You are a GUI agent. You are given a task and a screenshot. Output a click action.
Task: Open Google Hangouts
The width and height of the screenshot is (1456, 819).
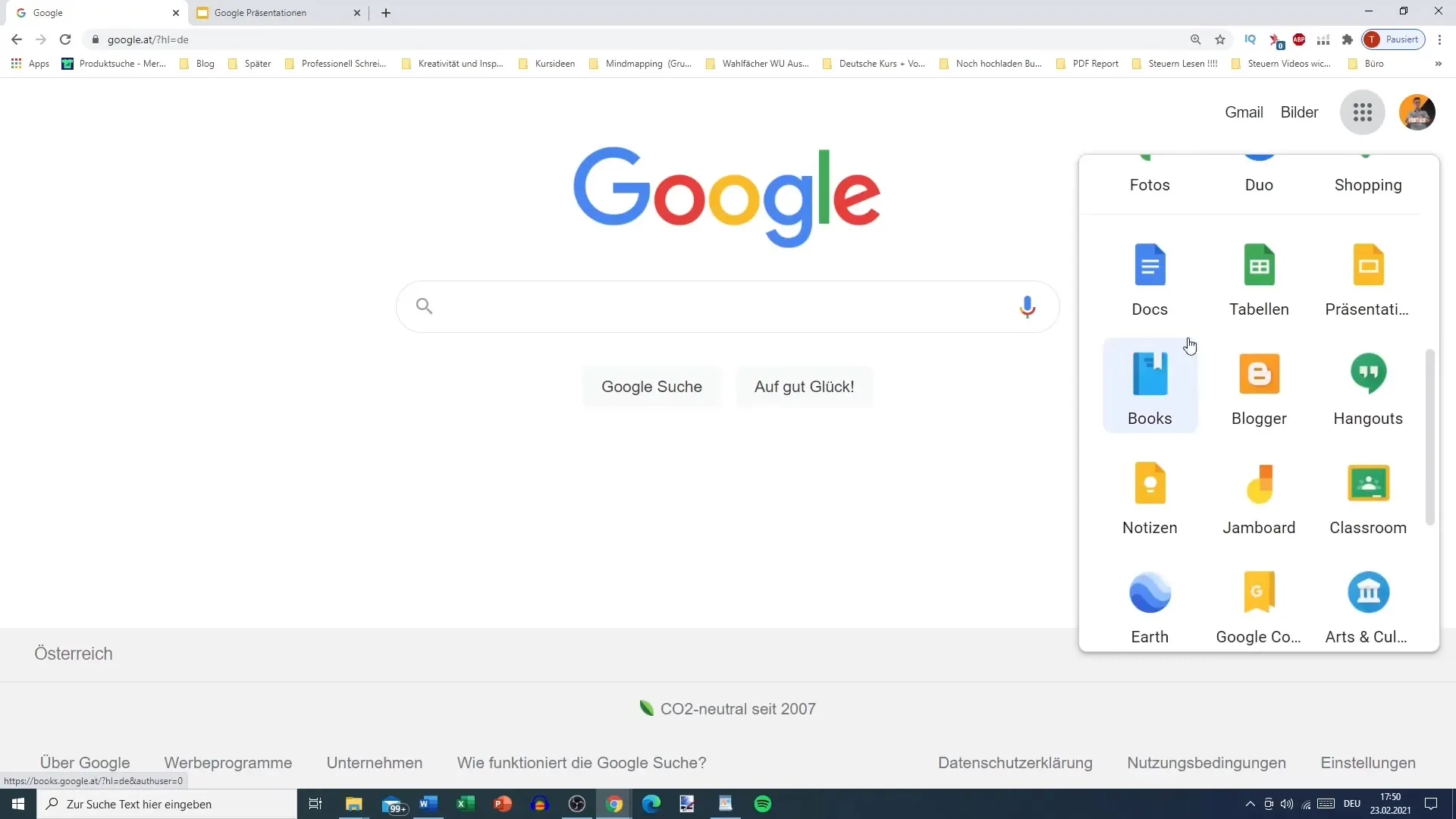point(1369,388)
